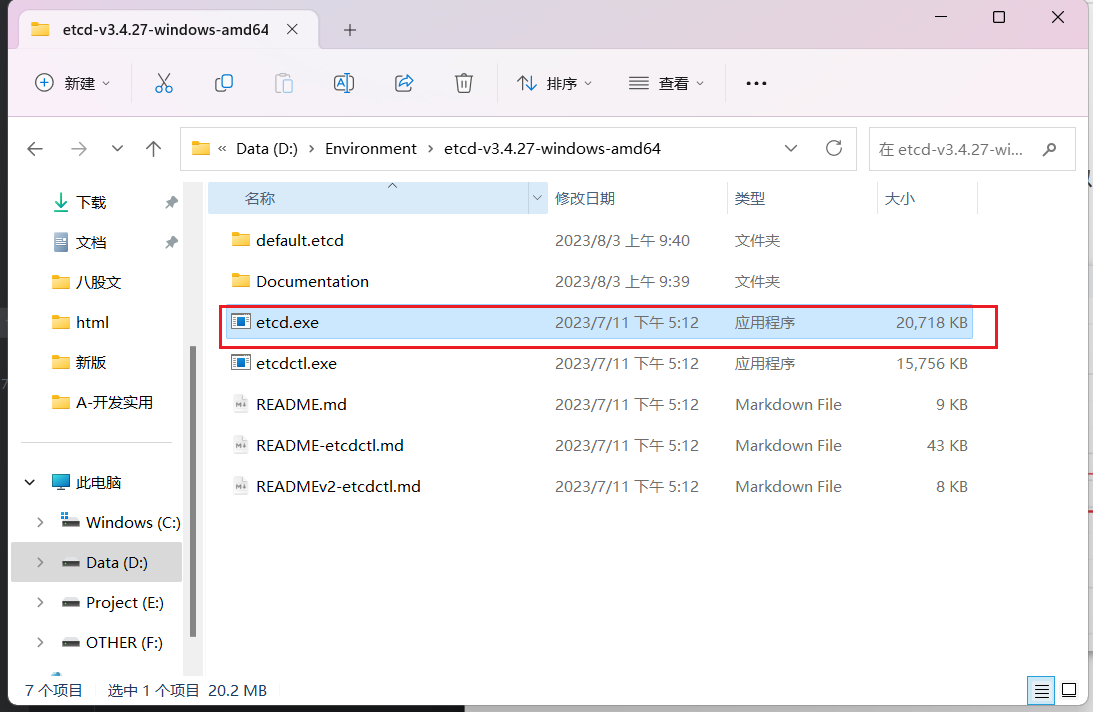The width and height of the screenshot is (1093, 712).
Task: Navigate to Data (D:) breadcrumb
Action: point(267,149)
